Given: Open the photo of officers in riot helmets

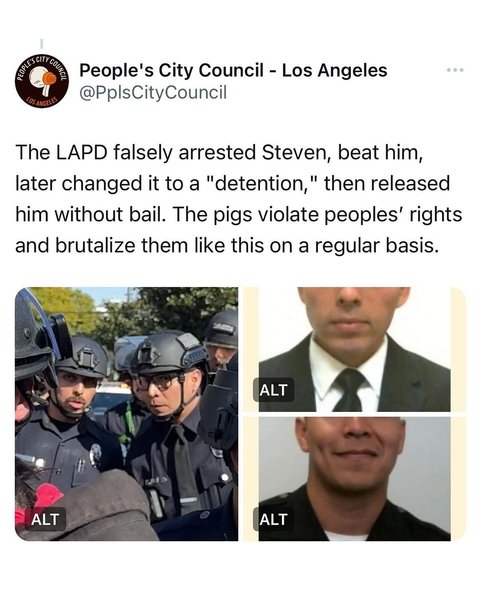Looking at the screenshot, I should coord(126,414).
